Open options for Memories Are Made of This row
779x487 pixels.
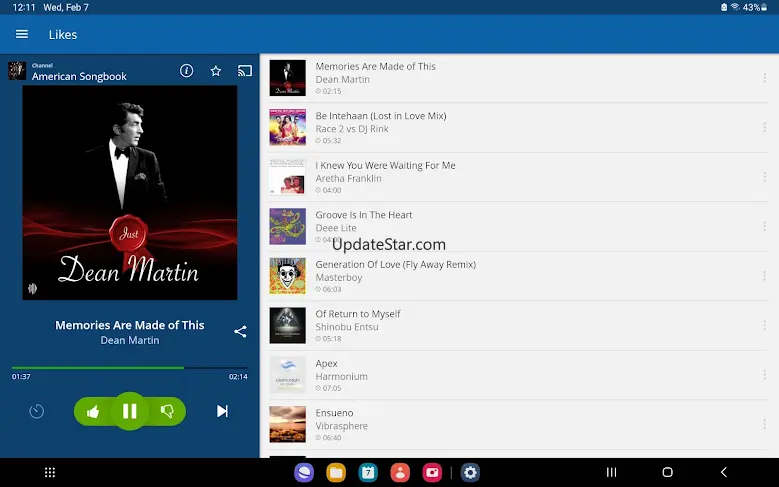(765, 78)
